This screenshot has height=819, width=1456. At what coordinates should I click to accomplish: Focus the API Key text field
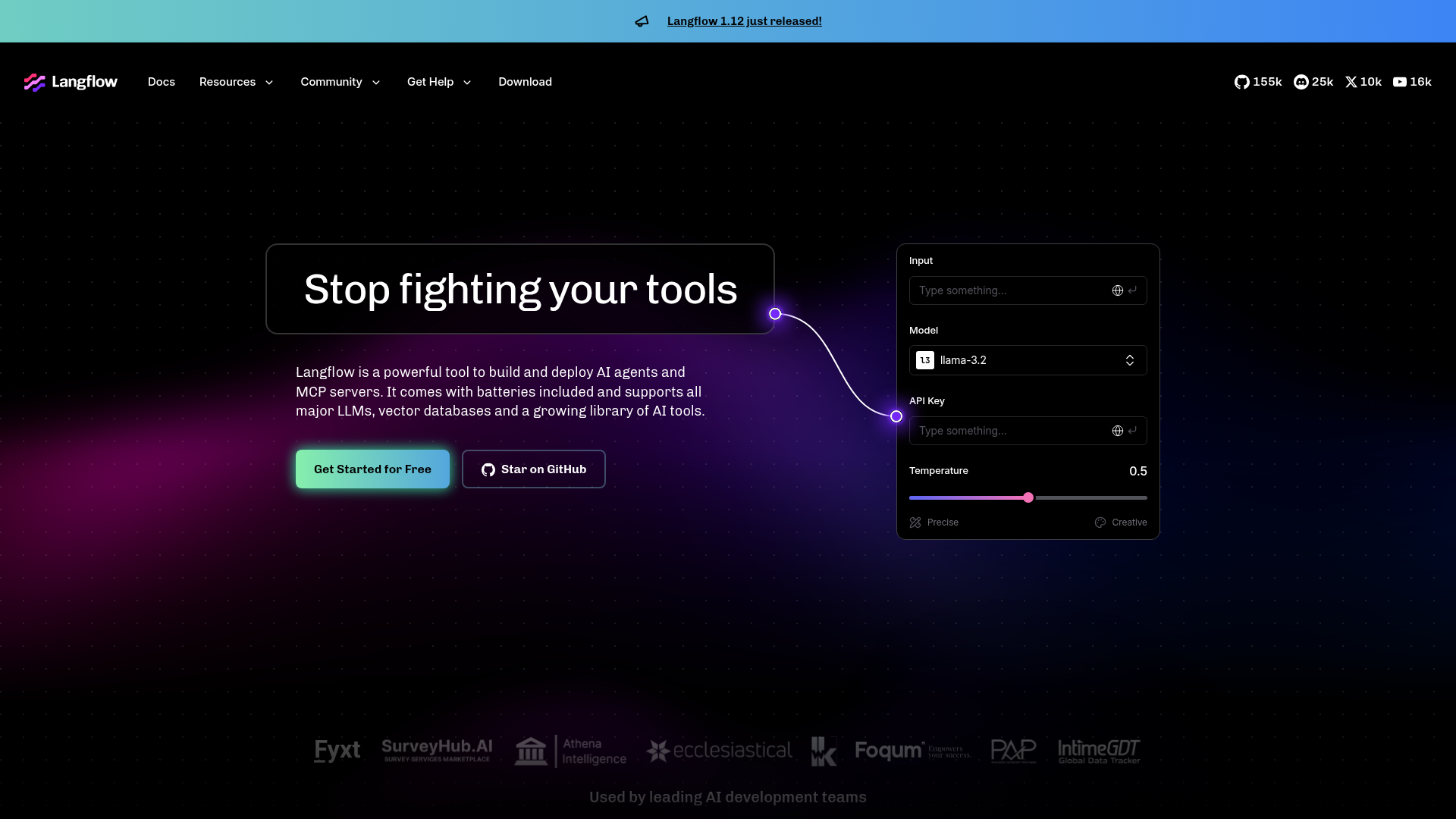point(1028,431)
